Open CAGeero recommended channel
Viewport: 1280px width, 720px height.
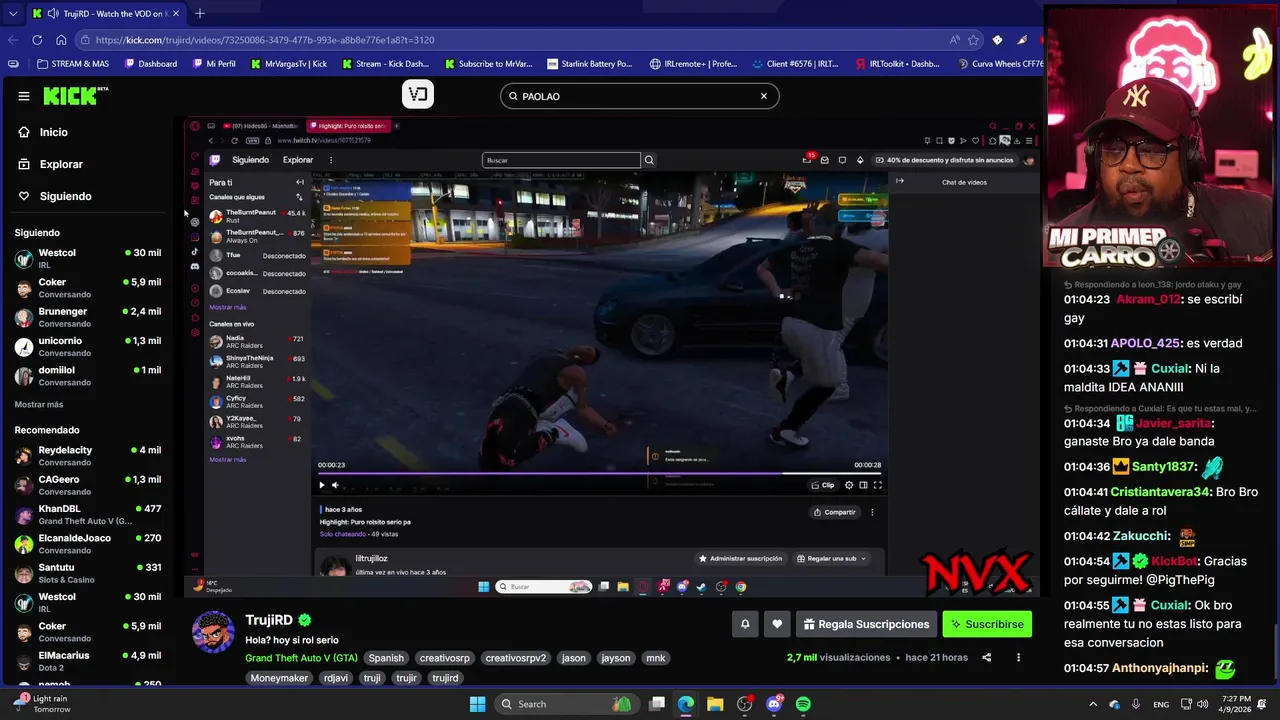pyautogui.click(x=88, y=485)
